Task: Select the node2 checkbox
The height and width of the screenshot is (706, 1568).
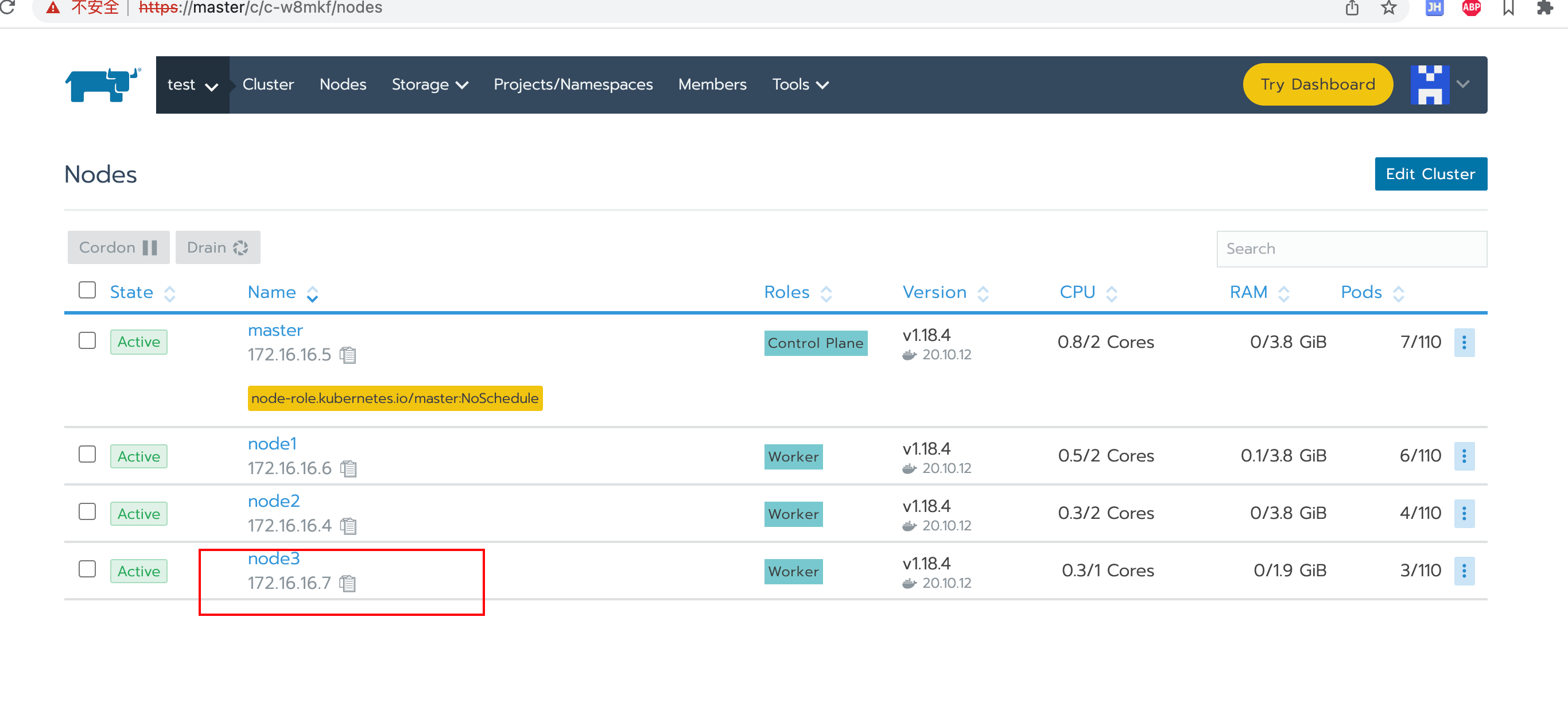Action: pyautogui.click(x=87, y=511)
